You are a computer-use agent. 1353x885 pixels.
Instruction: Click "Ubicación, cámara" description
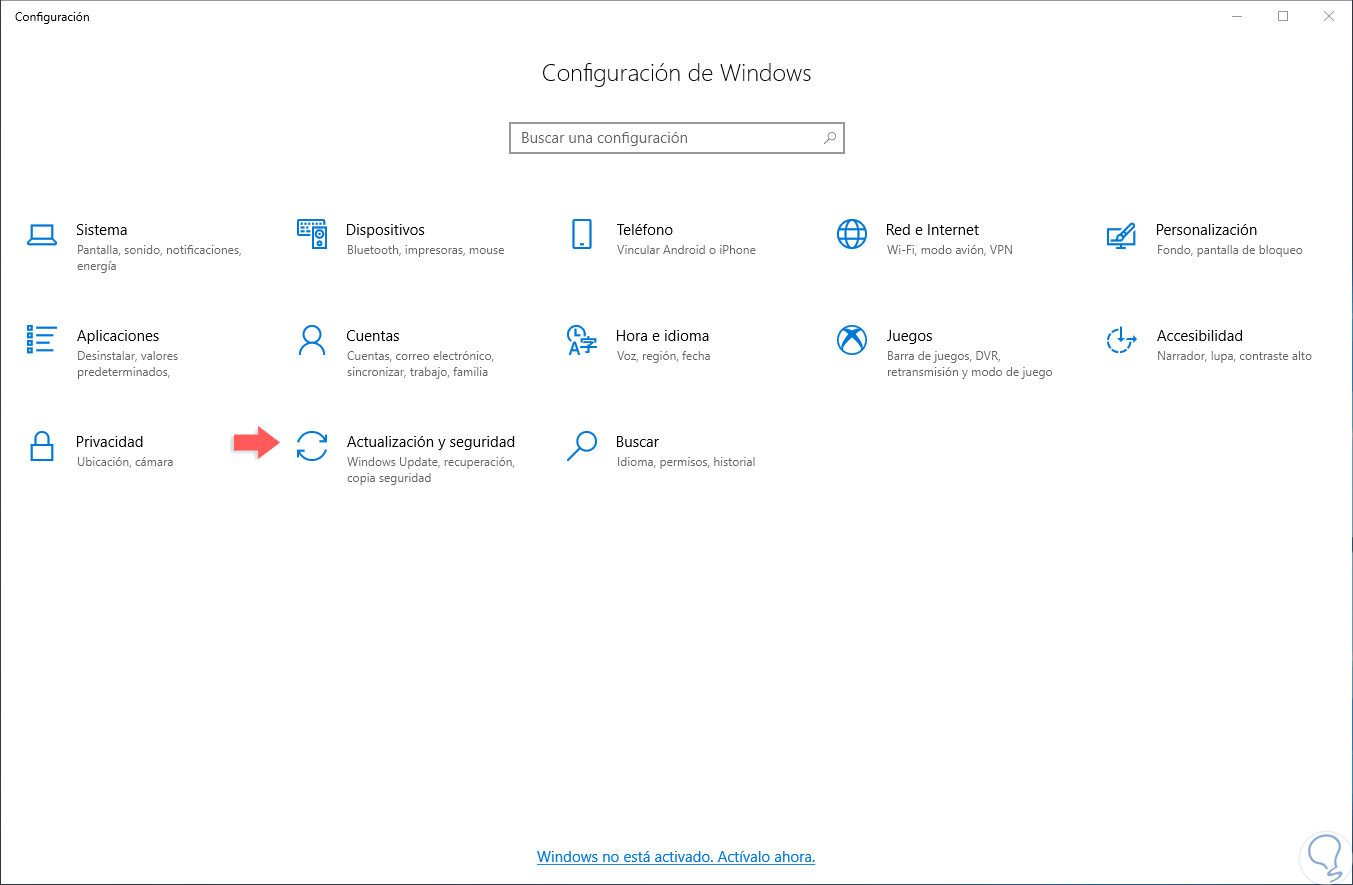[x=125, y=462]
